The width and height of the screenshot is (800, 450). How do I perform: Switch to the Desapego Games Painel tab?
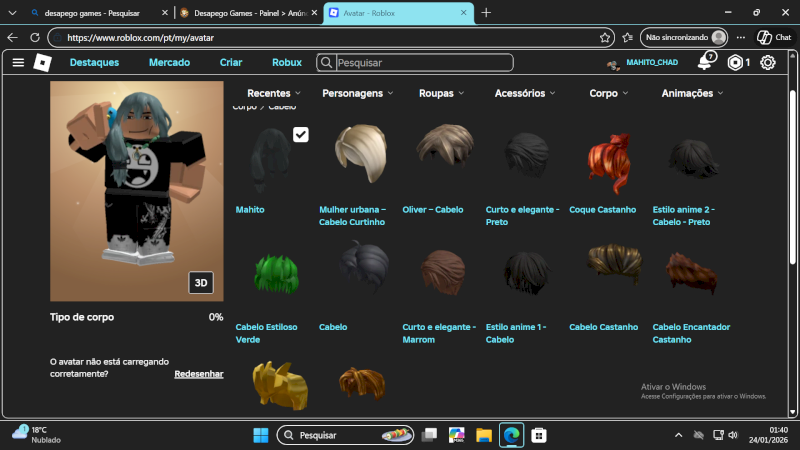coord(244,13)
